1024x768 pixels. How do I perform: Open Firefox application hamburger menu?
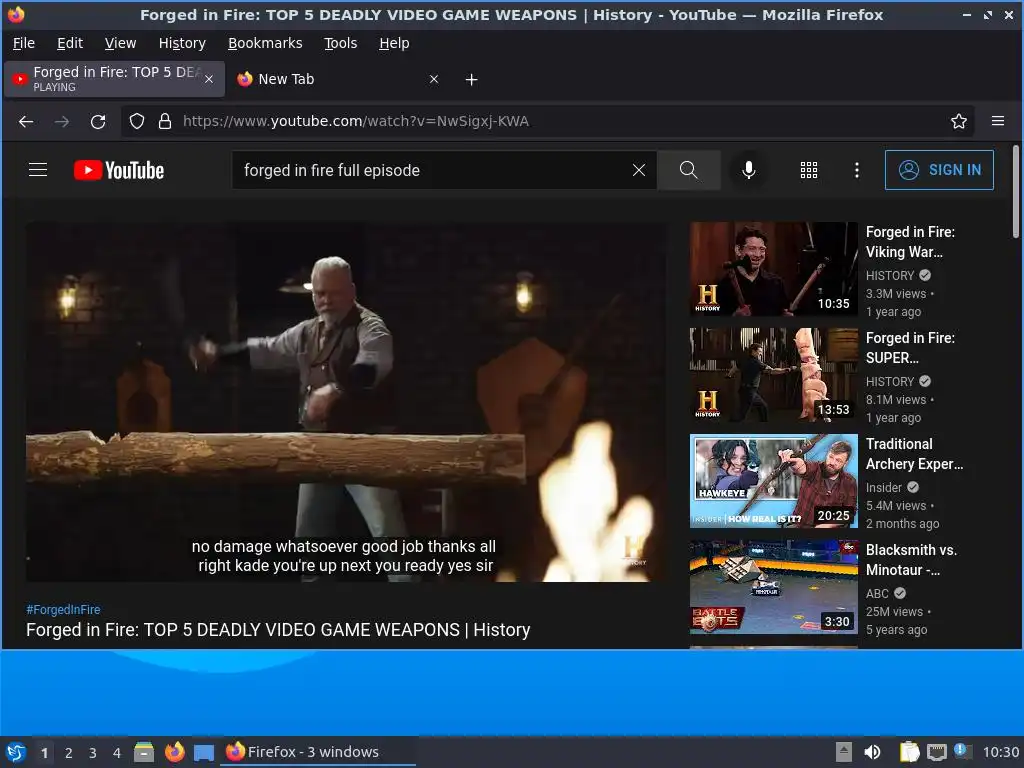pos(998,121)
